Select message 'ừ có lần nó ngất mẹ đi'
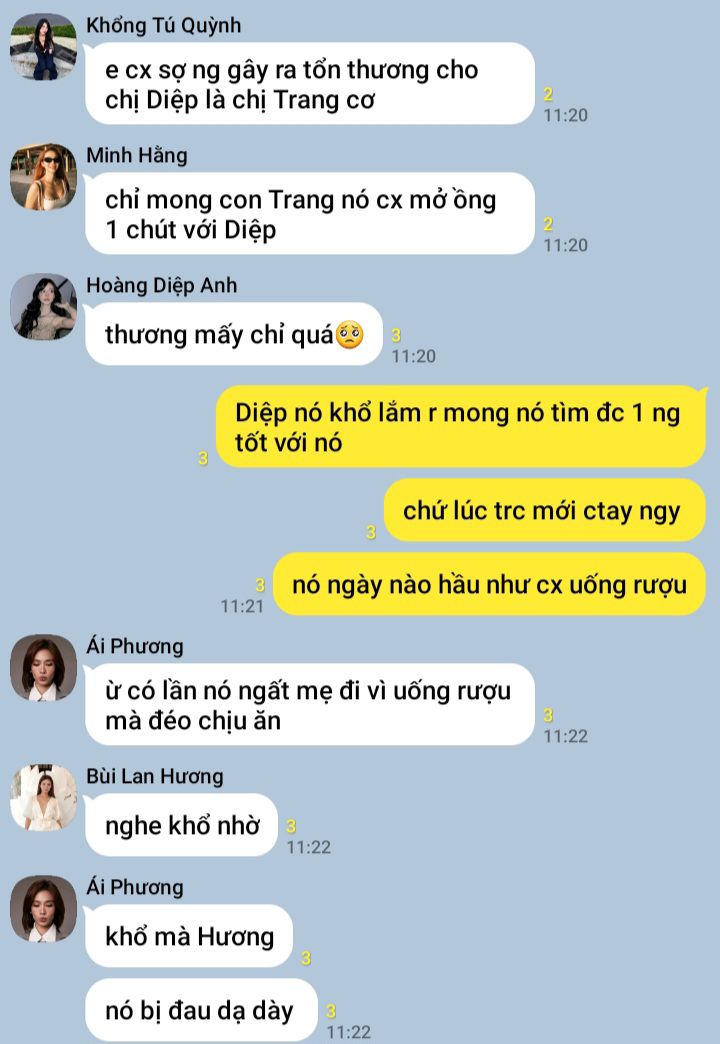The height and width of the screenshot is (1044, 720). [310, 704]
